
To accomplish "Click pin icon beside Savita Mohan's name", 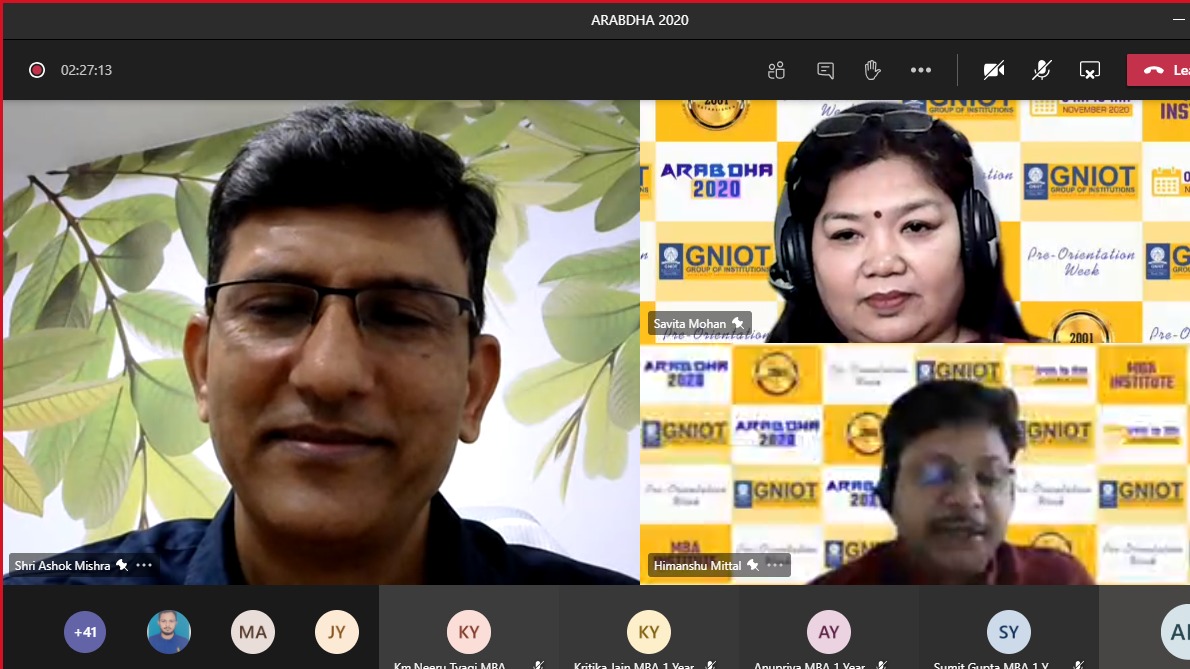I will point(738,323).
